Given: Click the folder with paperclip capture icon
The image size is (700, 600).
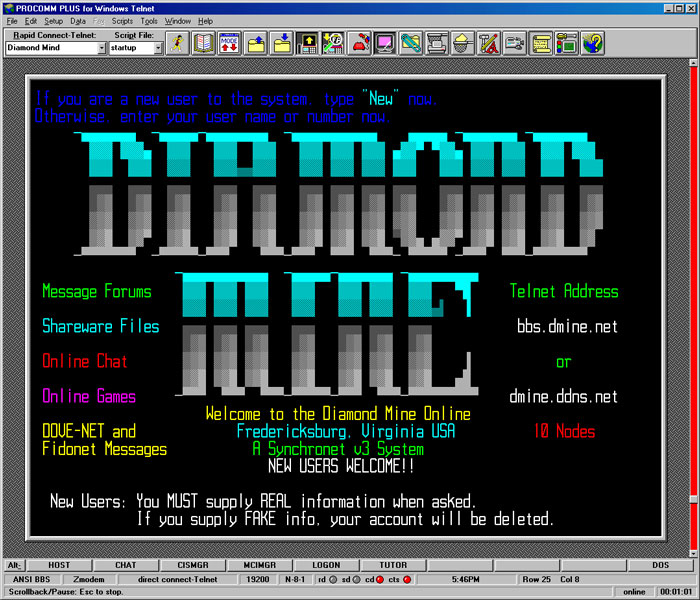Looking at the screenshot, I should pos(411,43).
